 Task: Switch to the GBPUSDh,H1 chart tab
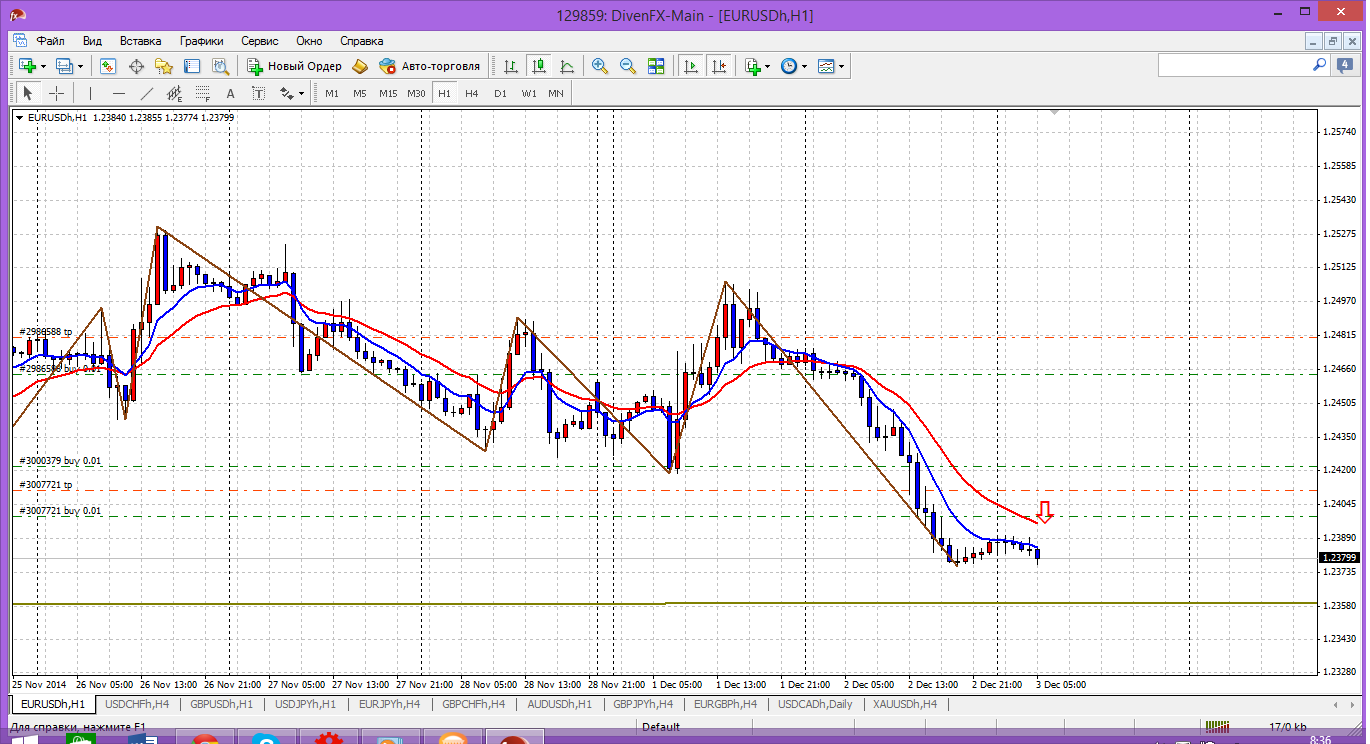pos(221,704)
